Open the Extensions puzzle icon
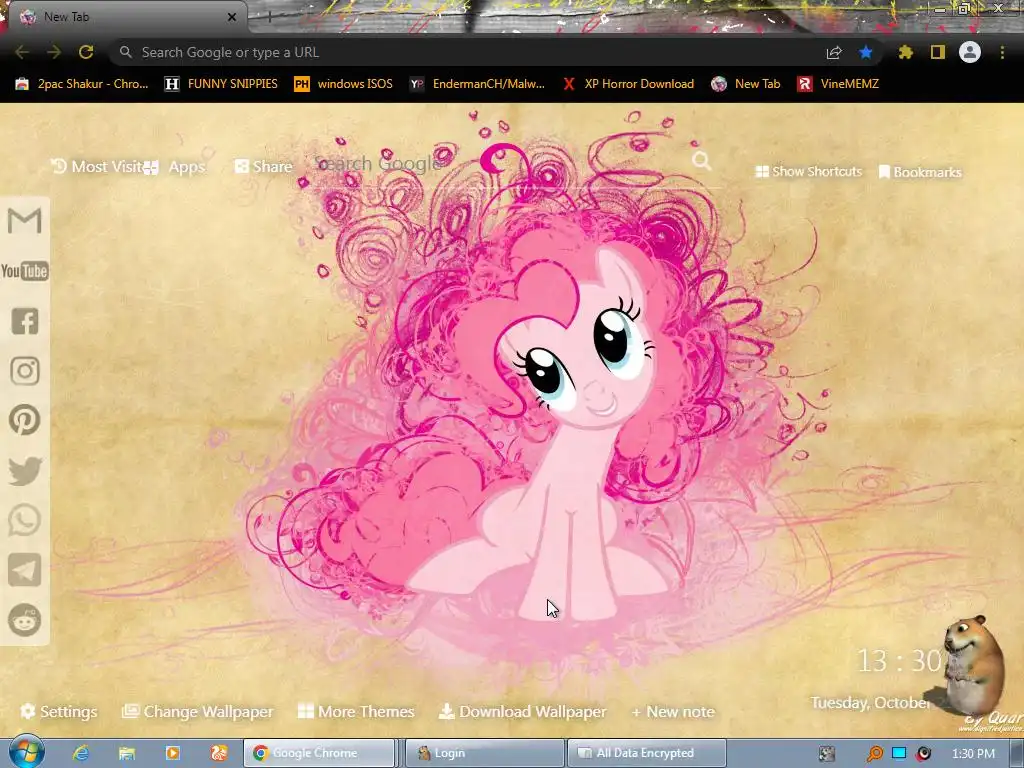This screenshot has width=1024, height=768. tap(906, 52)
